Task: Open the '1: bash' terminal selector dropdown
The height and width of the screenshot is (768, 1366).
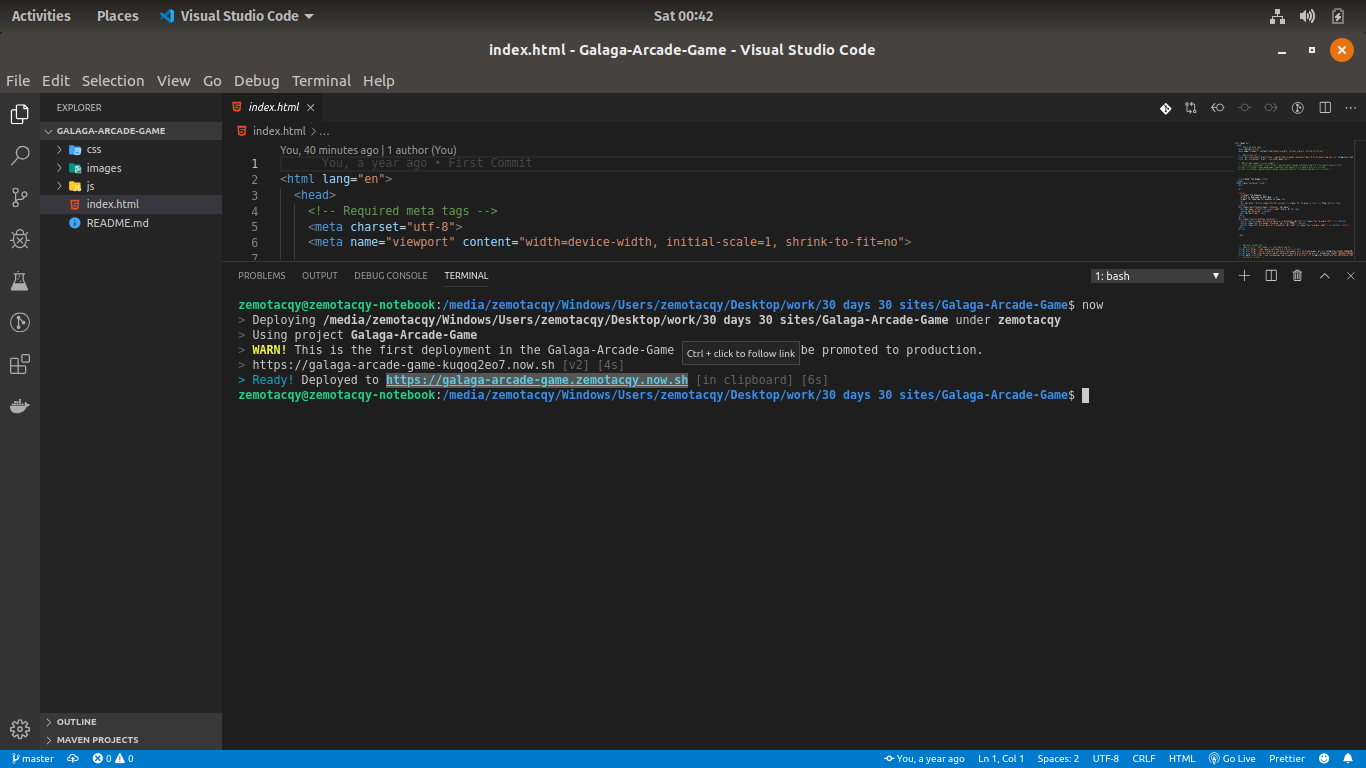Action: tap(1157, 276)
